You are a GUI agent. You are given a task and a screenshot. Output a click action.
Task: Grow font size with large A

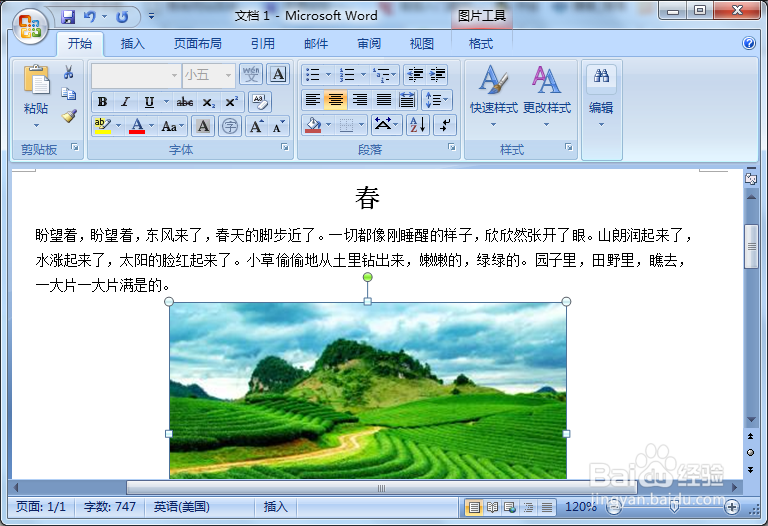[x=256, y=126]
